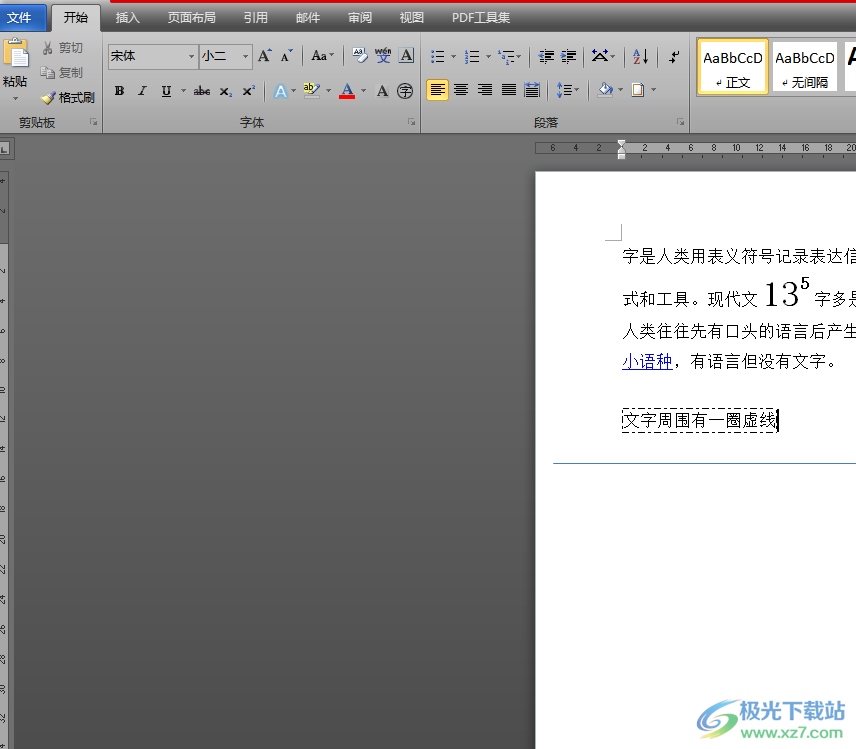Click the tab selector at ruler corner
This screenshot has width=856, height=749.
(5, 148)
